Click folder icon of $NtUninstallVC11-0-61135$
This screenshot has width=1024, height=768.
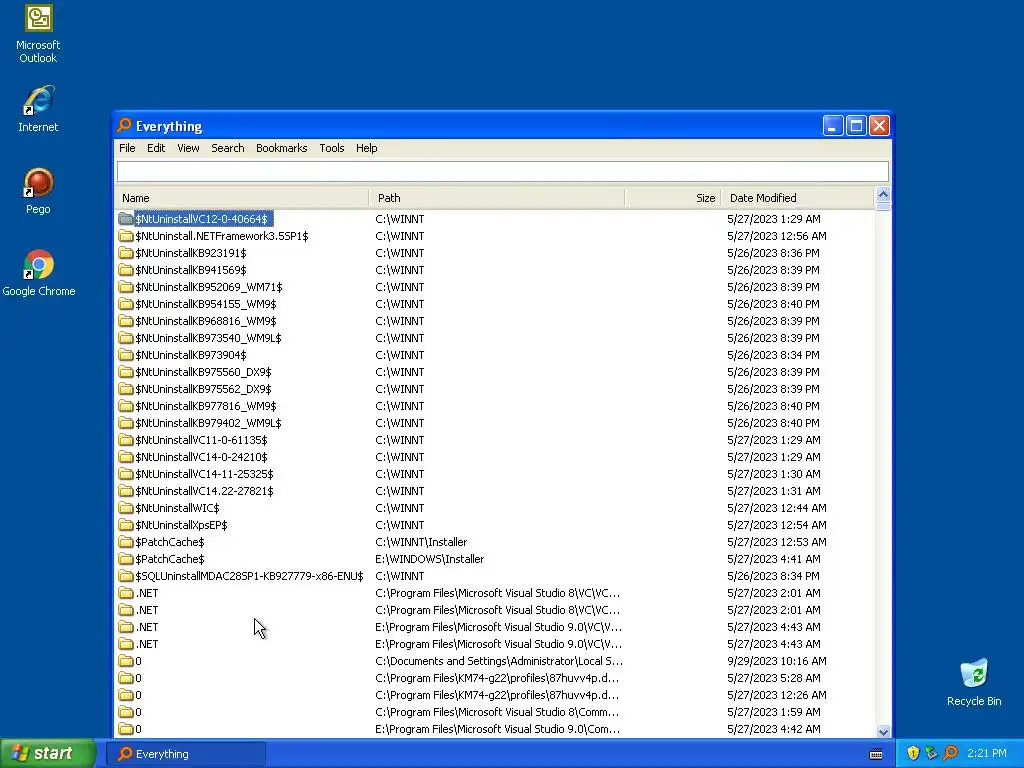125,440
